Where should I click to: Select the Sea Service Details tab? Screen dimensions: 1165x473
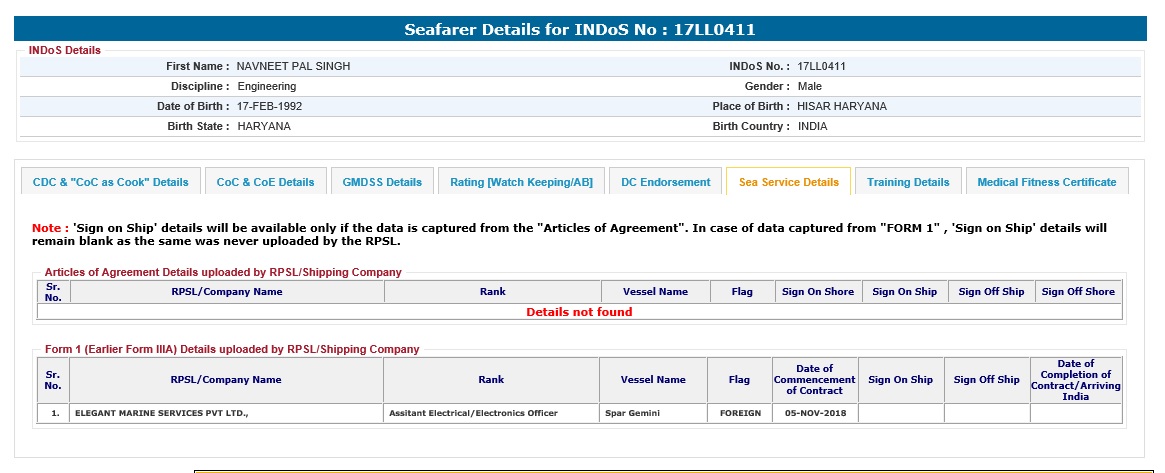point(788,182)
